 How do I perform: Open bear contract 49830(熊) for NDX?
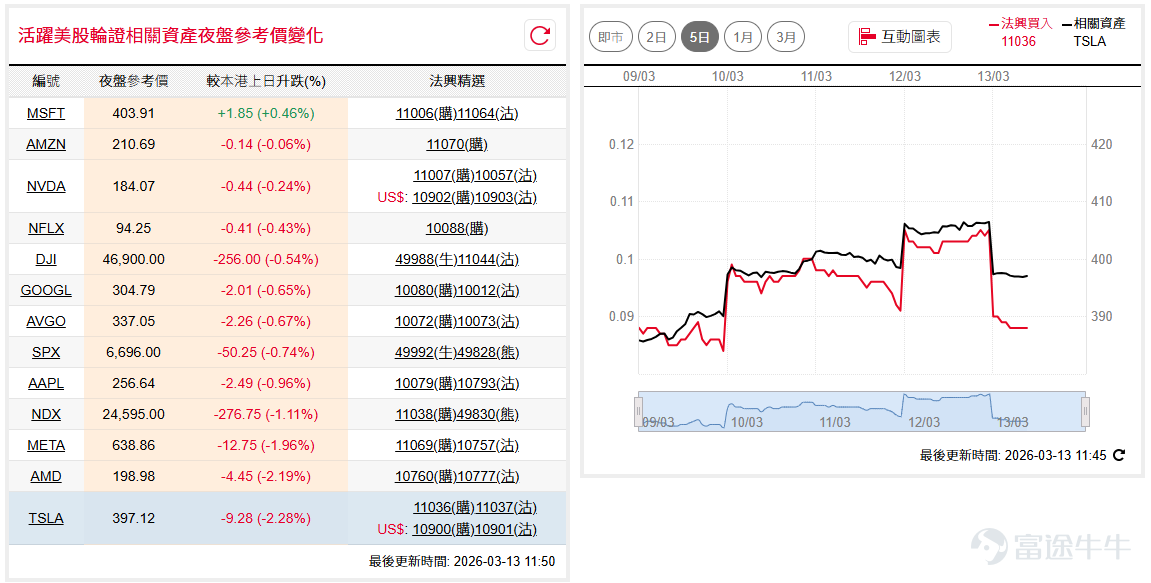(487, 414)
